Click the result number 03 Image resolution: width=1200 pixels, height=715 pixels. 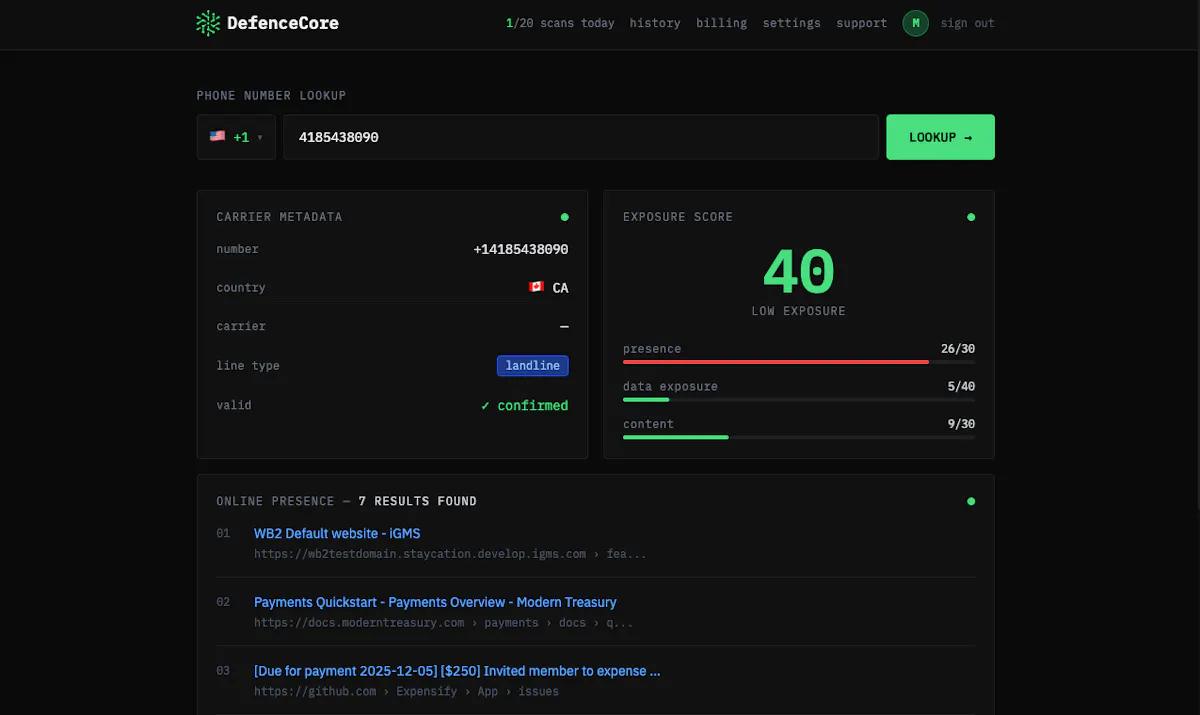[223, 671]
